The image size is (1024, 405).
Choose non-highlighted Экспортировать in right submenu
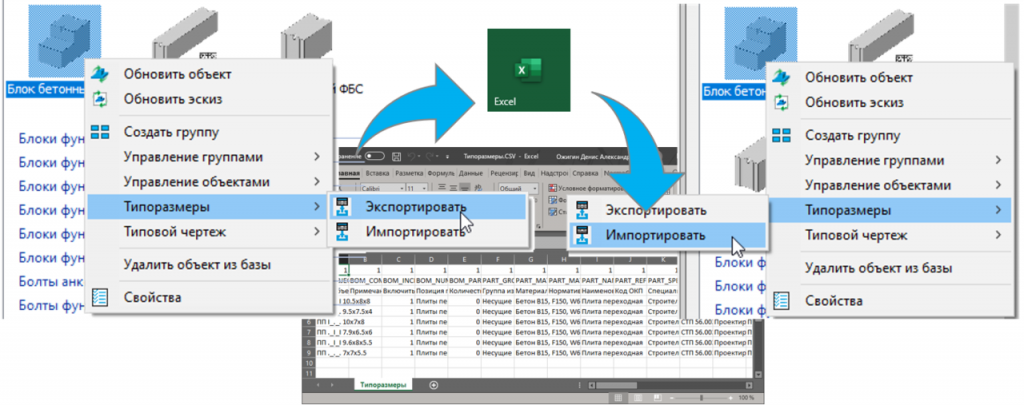[667, 210]
